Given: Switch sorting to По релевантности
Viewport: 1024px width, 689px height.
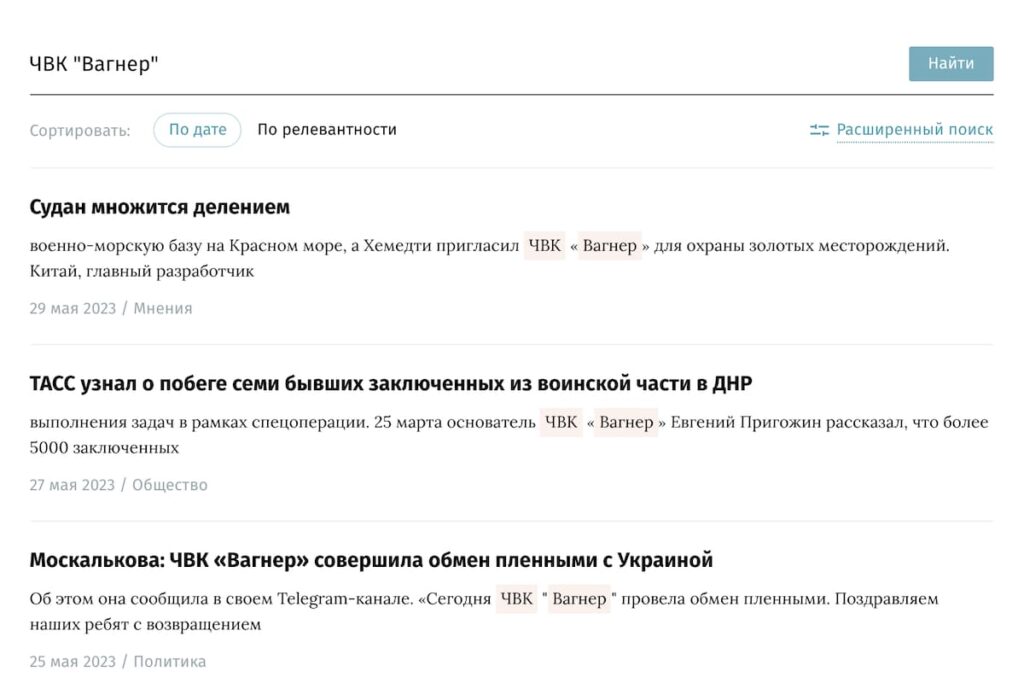Looking at the screenshot, I should click(x=327, y=130).
